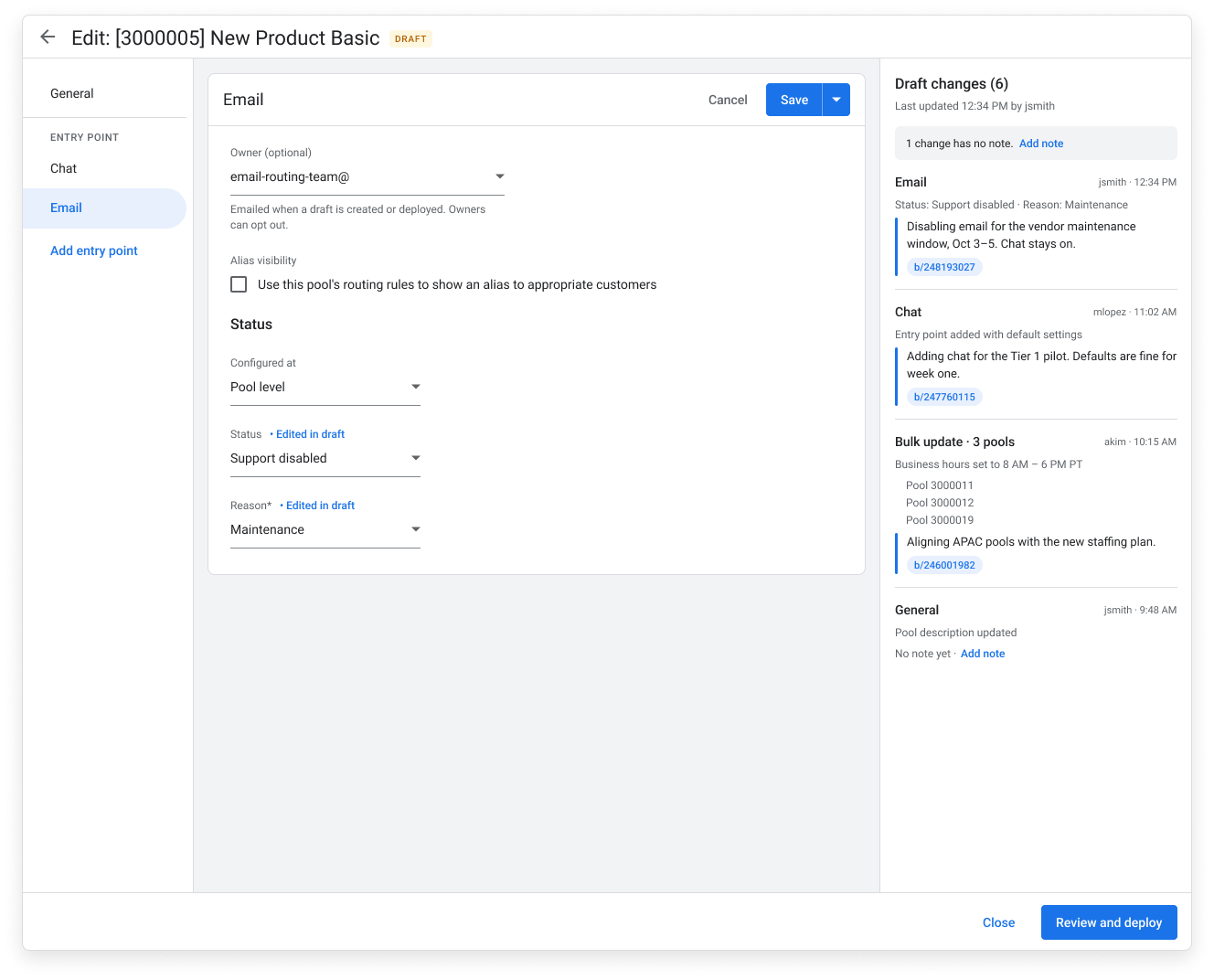Open the Bulk update · 3 pools entry
This screenshot has width=1214, height=980.
pos(954,442)
